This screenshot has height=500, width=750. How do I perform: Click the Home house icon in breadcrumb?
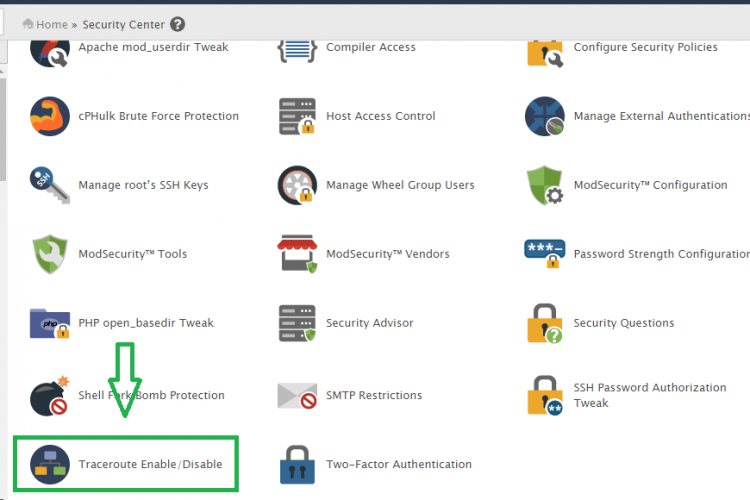[x=28, y=23]
